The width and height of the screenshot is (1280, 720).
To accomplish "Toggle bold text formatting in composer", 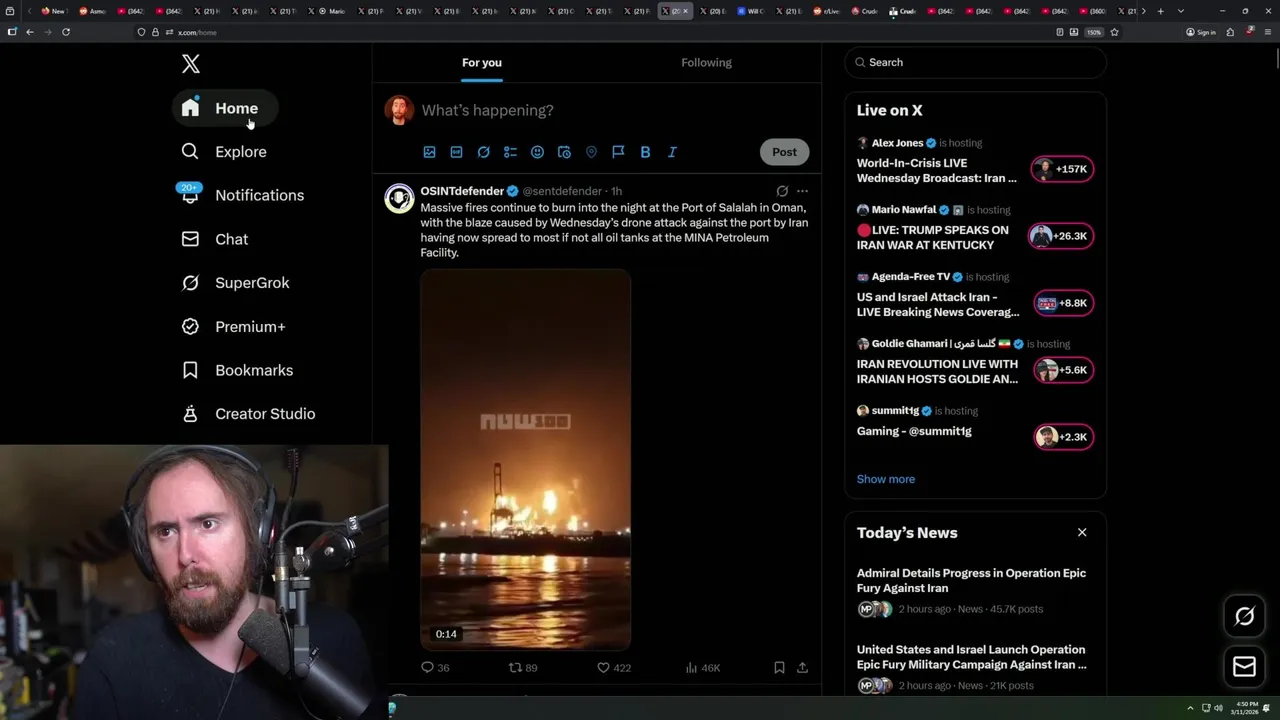I will 645,152.
